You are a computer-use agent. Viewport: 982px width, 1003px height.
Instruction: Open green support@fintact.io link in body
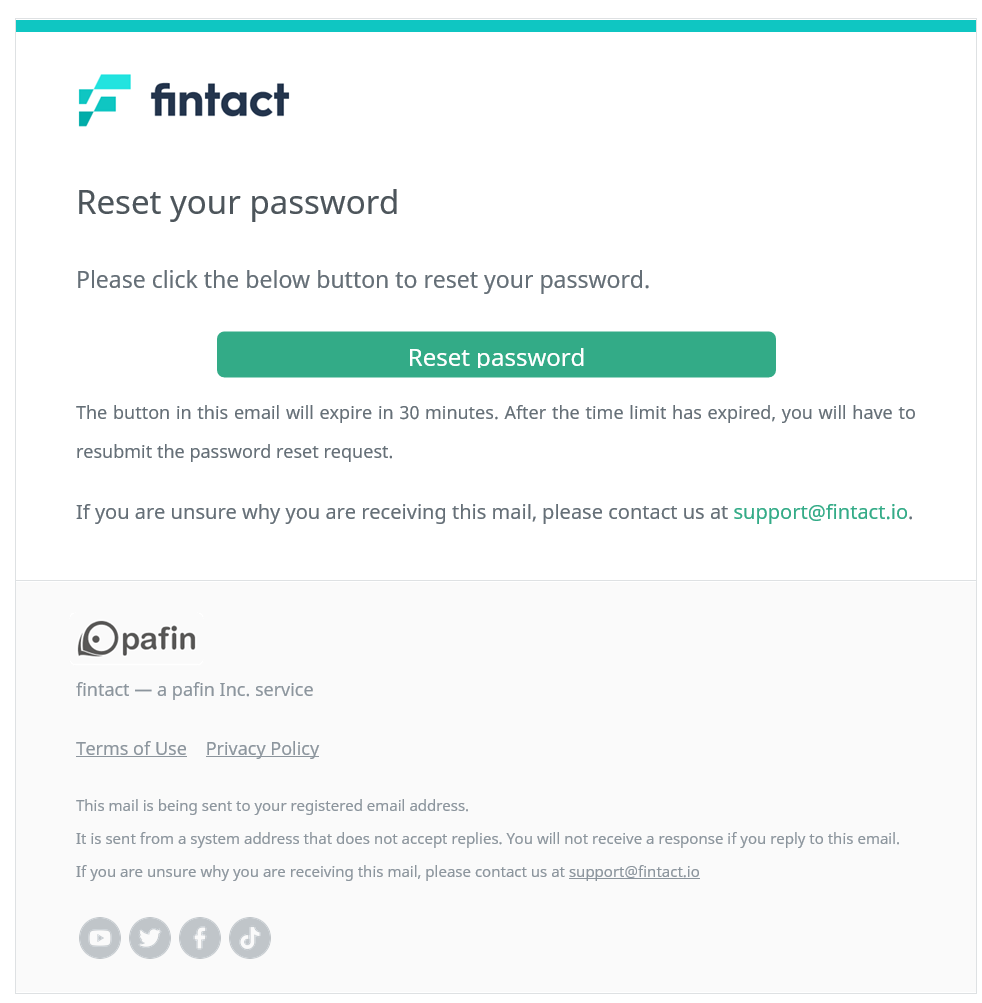tap(820, 512)
